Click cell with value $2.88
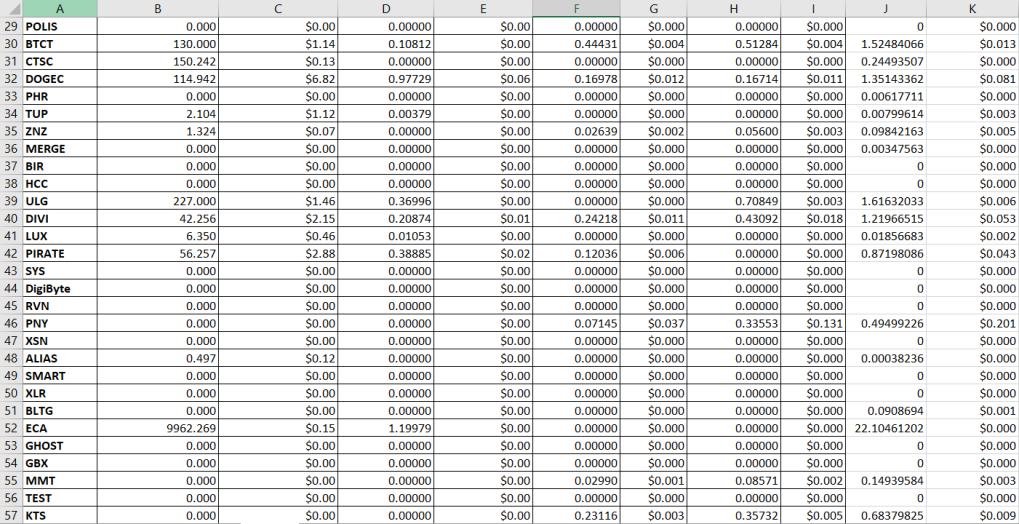The width and height of the screenshot is (1019, 524). tap(278, 254)
